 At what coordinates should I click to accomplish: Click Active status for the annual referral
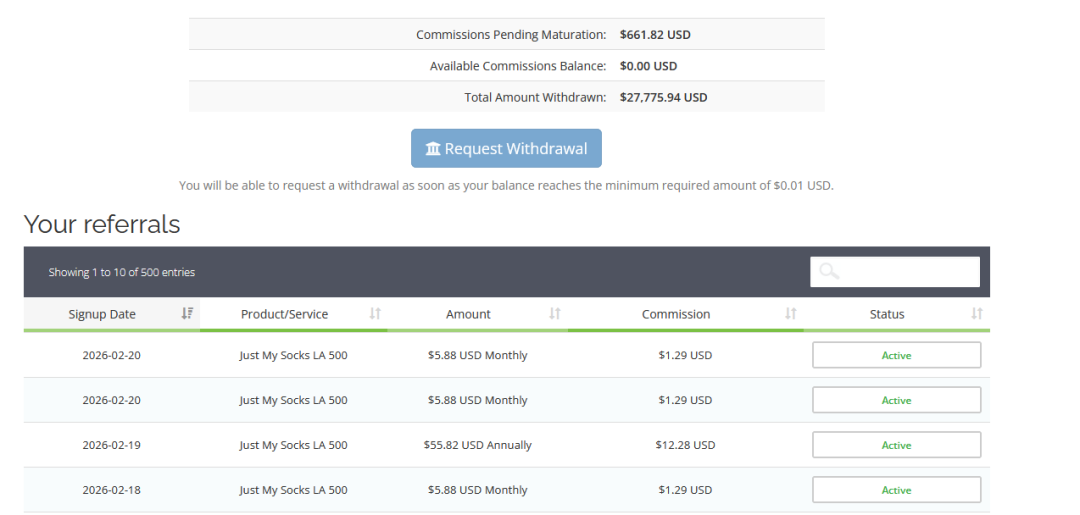[896, 445]
